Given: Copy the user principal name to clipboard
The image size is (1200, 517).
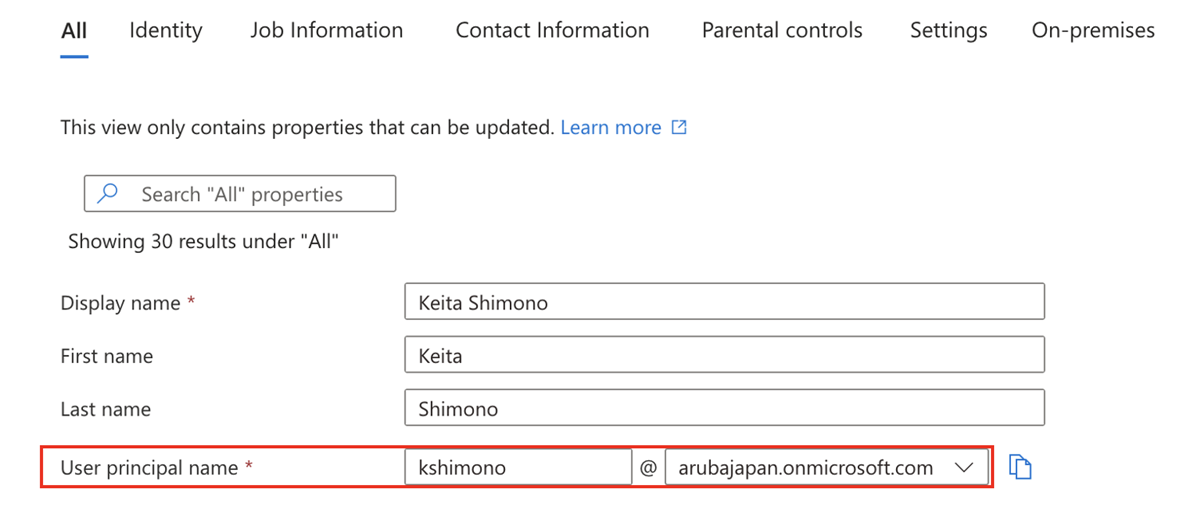Looking at the screenshot, I should click(x=1019, y=467).
